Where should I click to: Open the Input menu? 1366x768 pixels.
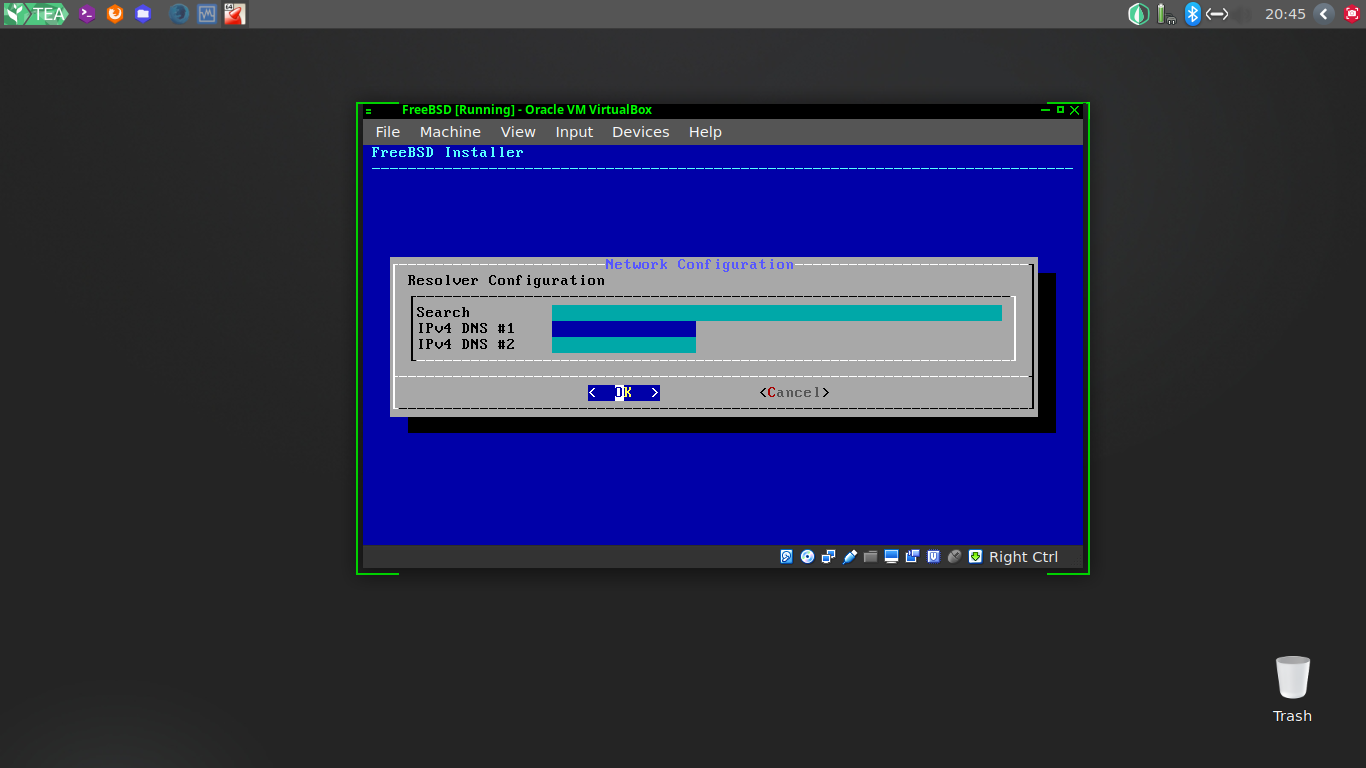tap(574, 132)
